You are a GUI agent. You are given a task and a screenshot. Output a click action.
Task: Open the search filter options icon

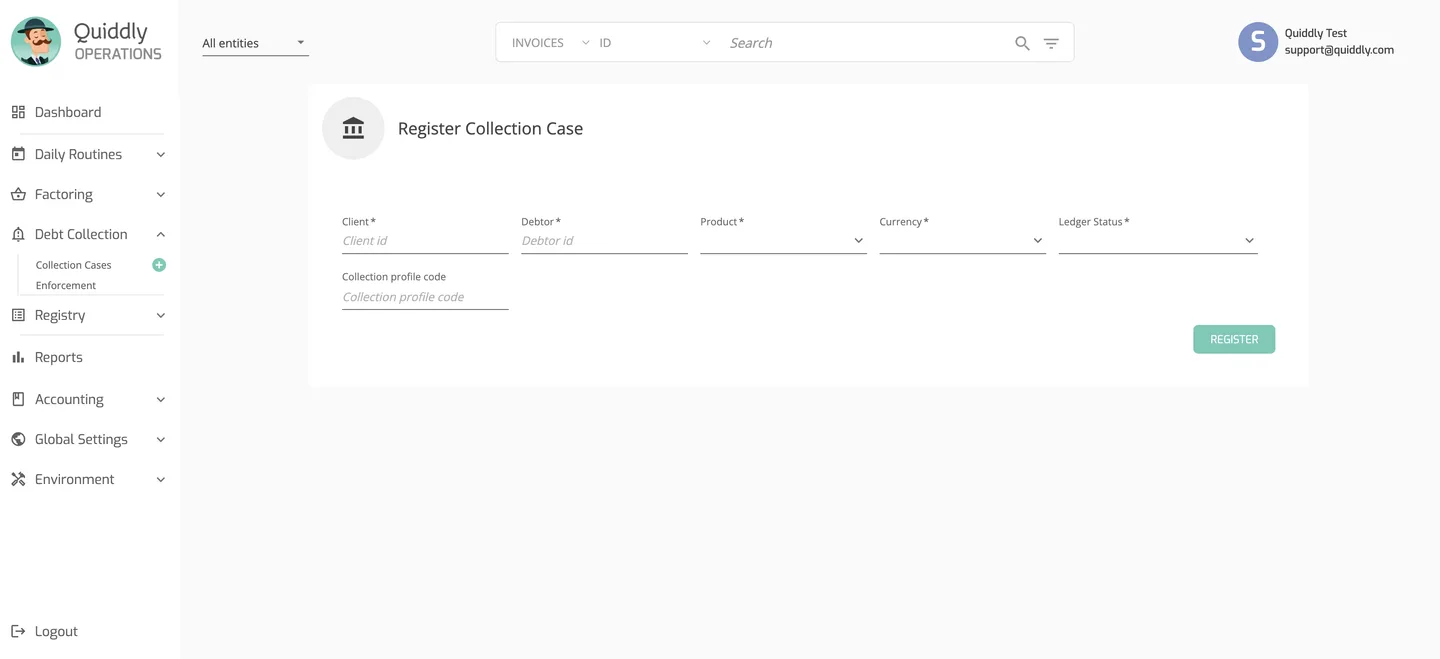tap(1051, 43)
